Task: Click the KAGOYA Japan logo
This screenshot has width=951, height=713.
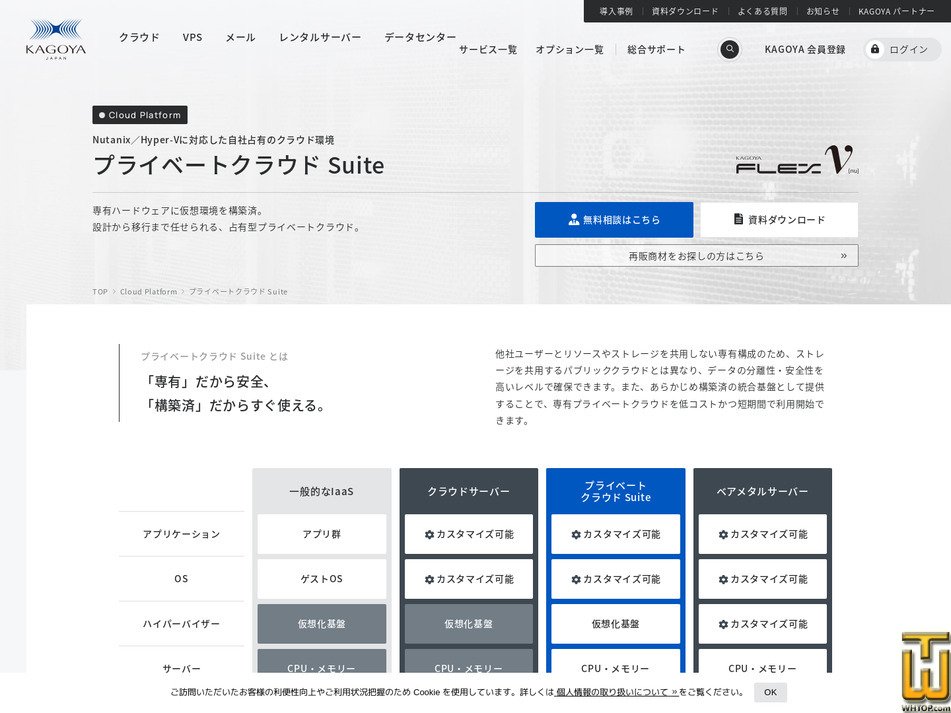Action: pos(56,39)
